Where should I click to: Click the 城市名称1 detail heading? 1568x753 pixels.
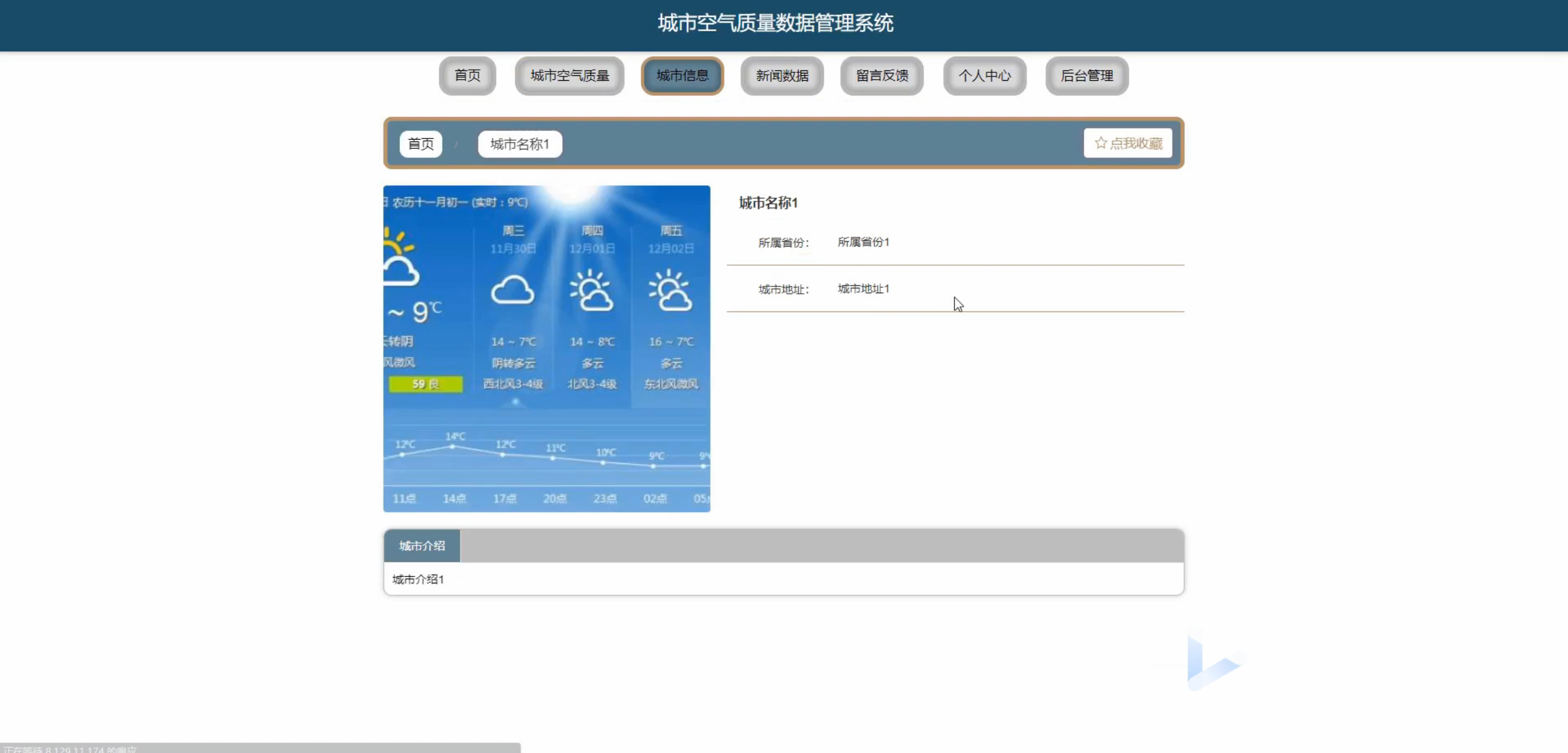pos(768,203)
